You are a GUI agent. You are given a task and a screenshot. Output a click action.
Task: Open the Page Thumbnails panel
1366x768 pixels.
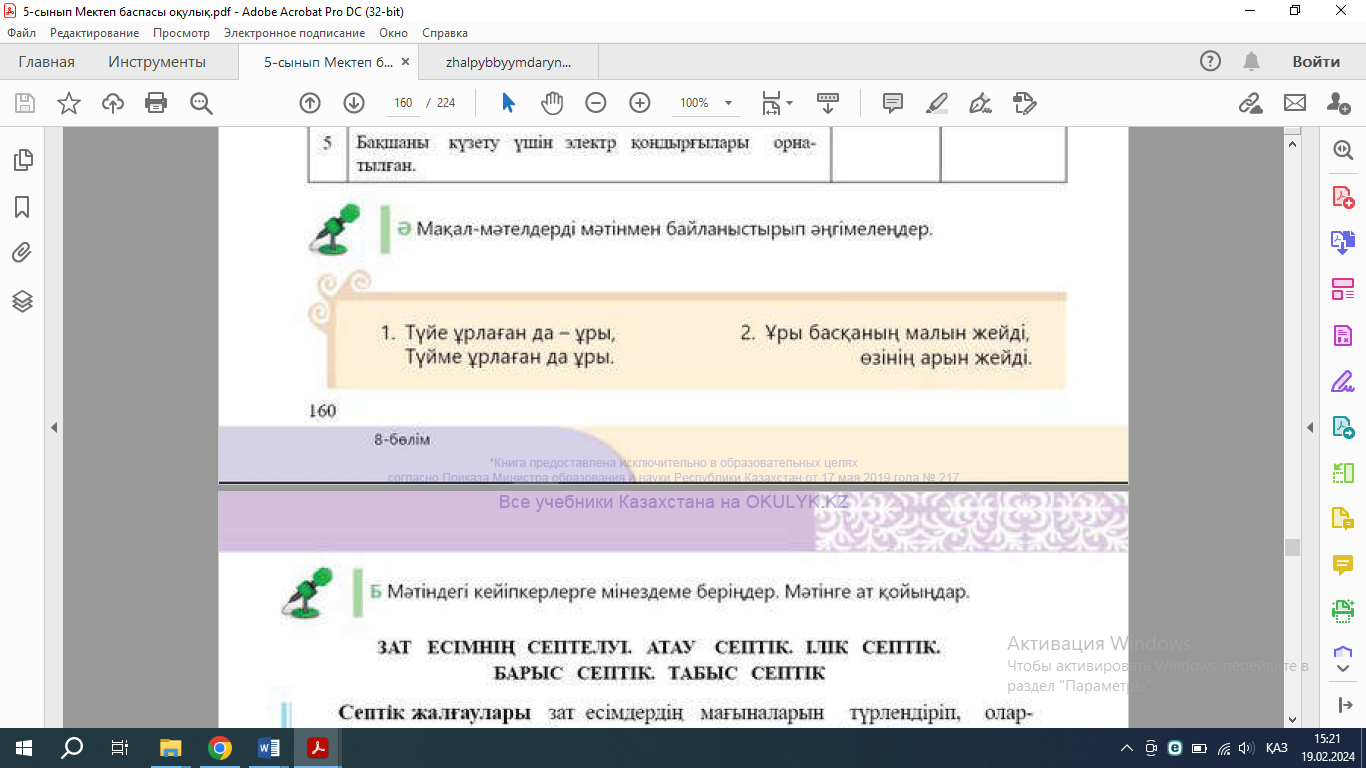tap(22, 160)
